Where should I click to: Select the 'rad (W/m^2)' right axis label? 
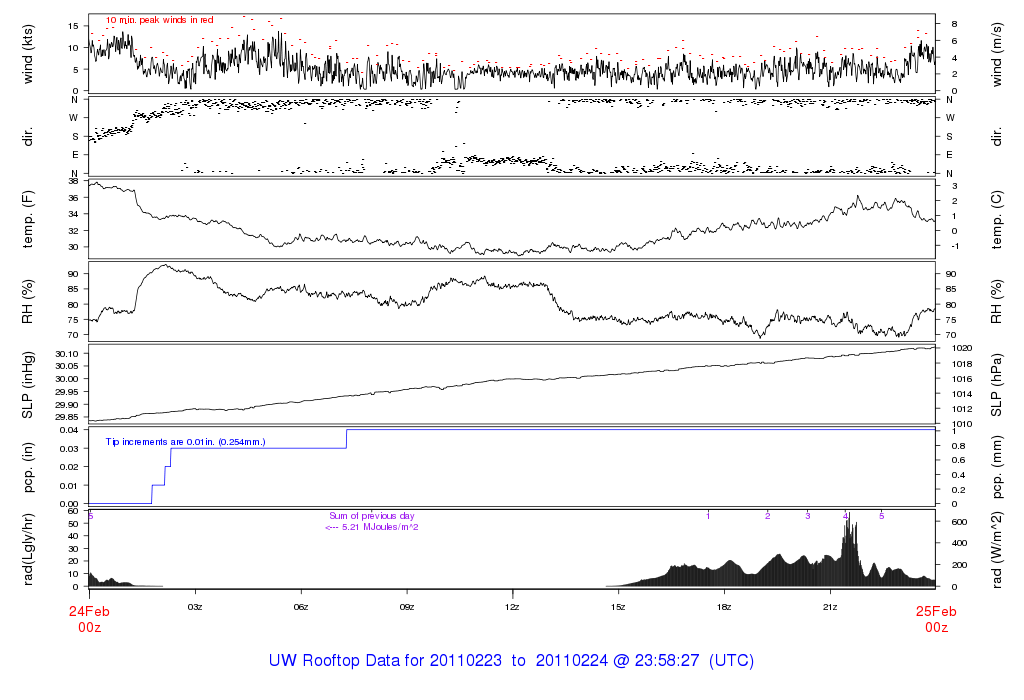tap(996, 548)
